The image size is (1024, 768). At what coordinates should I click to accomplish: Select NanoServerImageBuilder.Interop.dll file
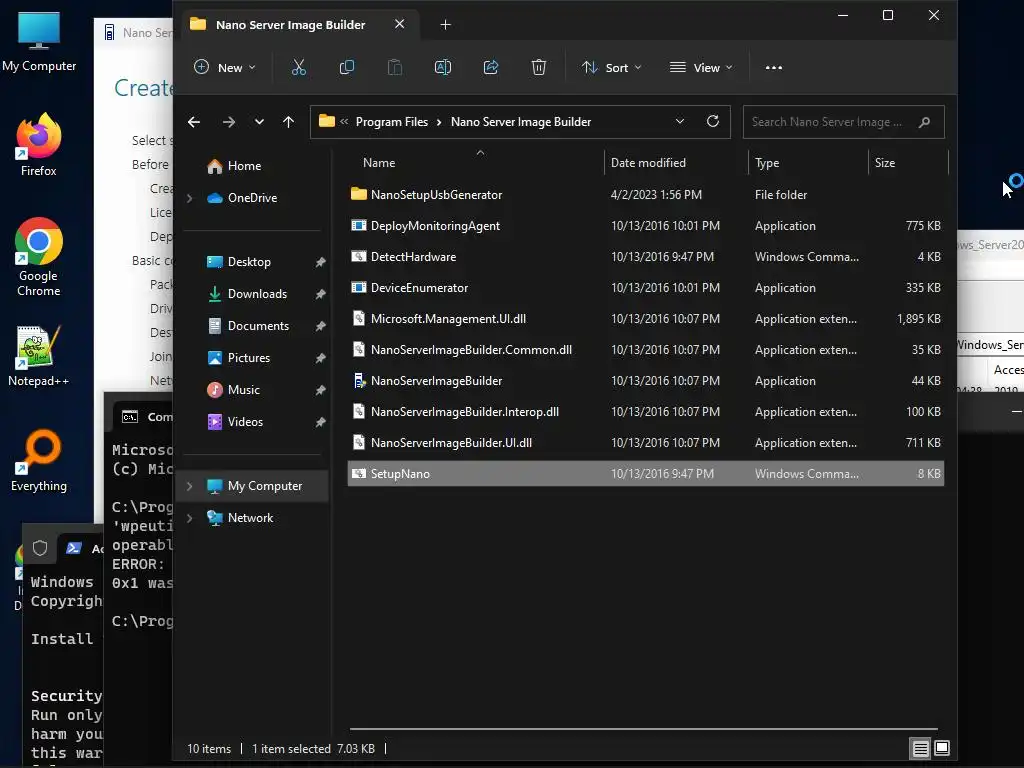(x=645, y=412)
